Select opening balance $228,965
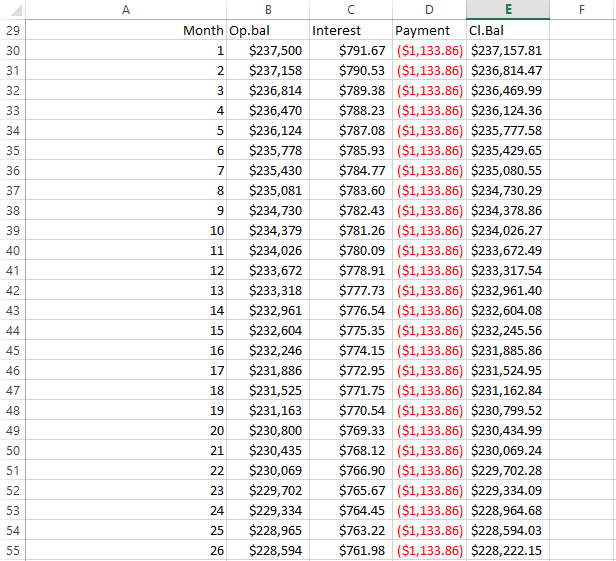616x561 pixels. (x=268, y=530)
